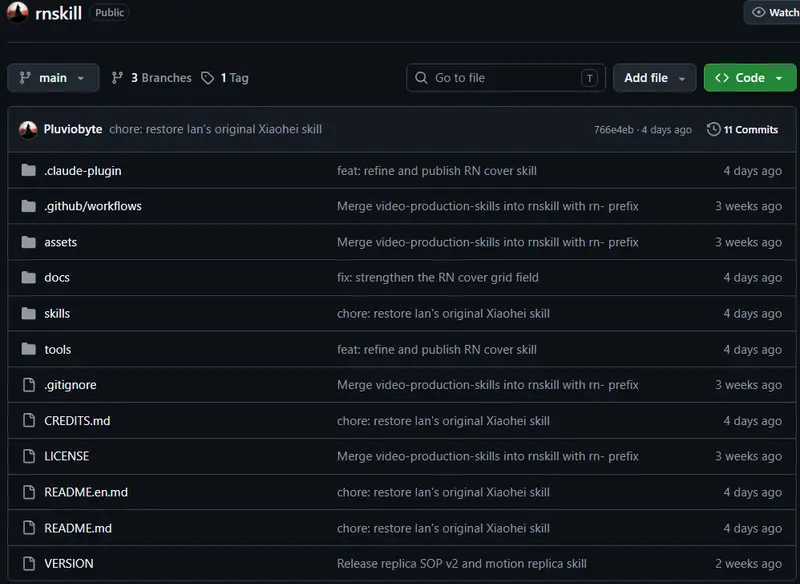
Task: Open the main branch switcher dropdown
Action: tap(53, 78)
